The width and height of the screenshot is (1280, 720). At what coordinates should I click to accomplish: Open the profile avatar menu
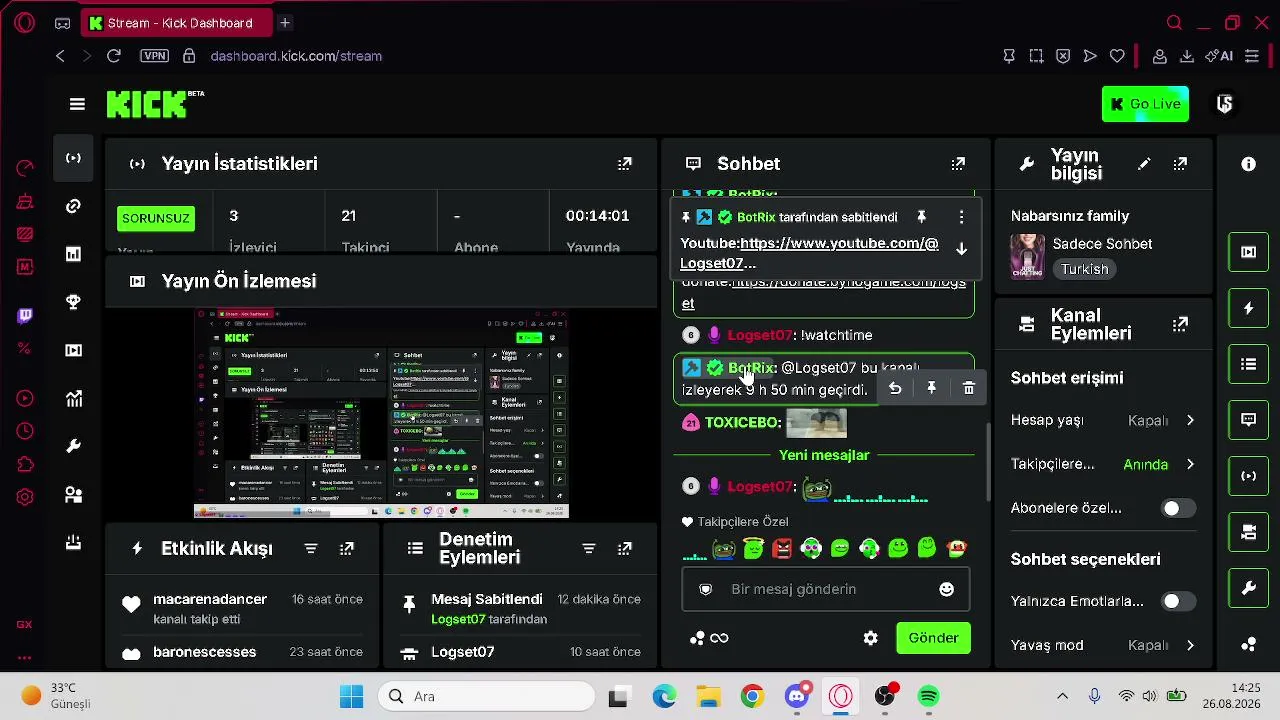coord(1224,104)
